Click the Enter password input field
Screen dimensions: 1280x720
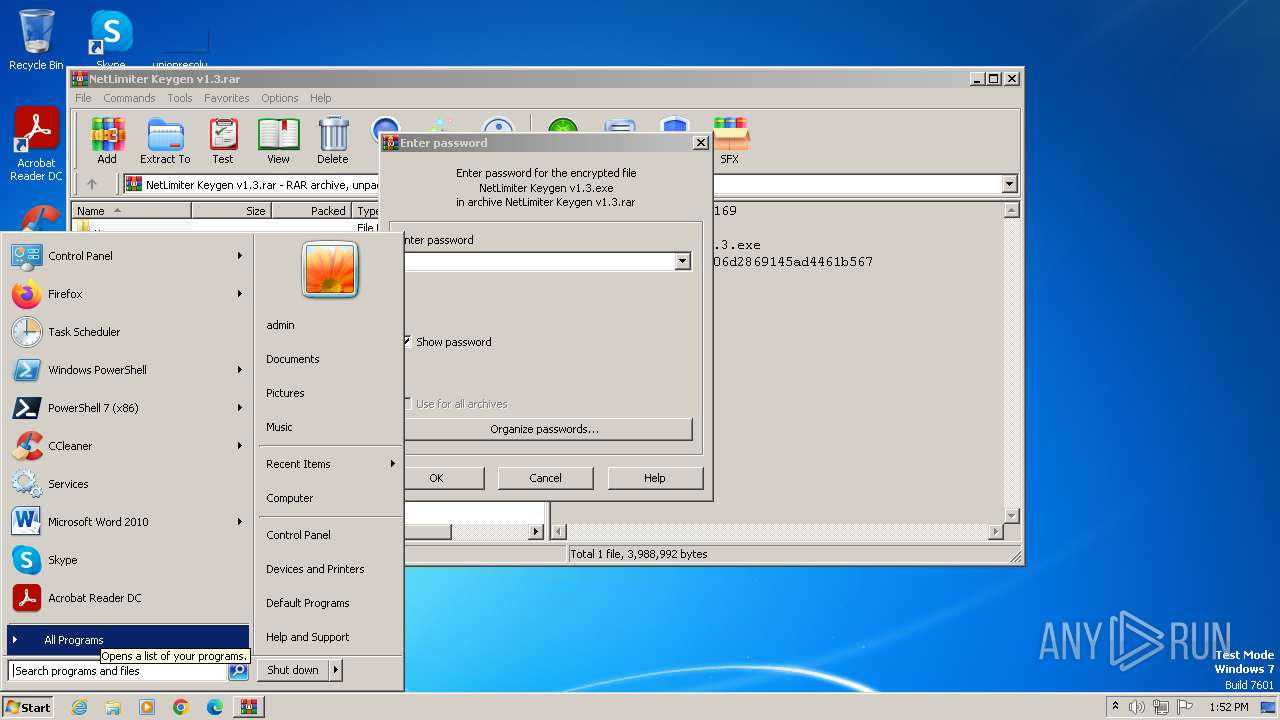(540, 262)
